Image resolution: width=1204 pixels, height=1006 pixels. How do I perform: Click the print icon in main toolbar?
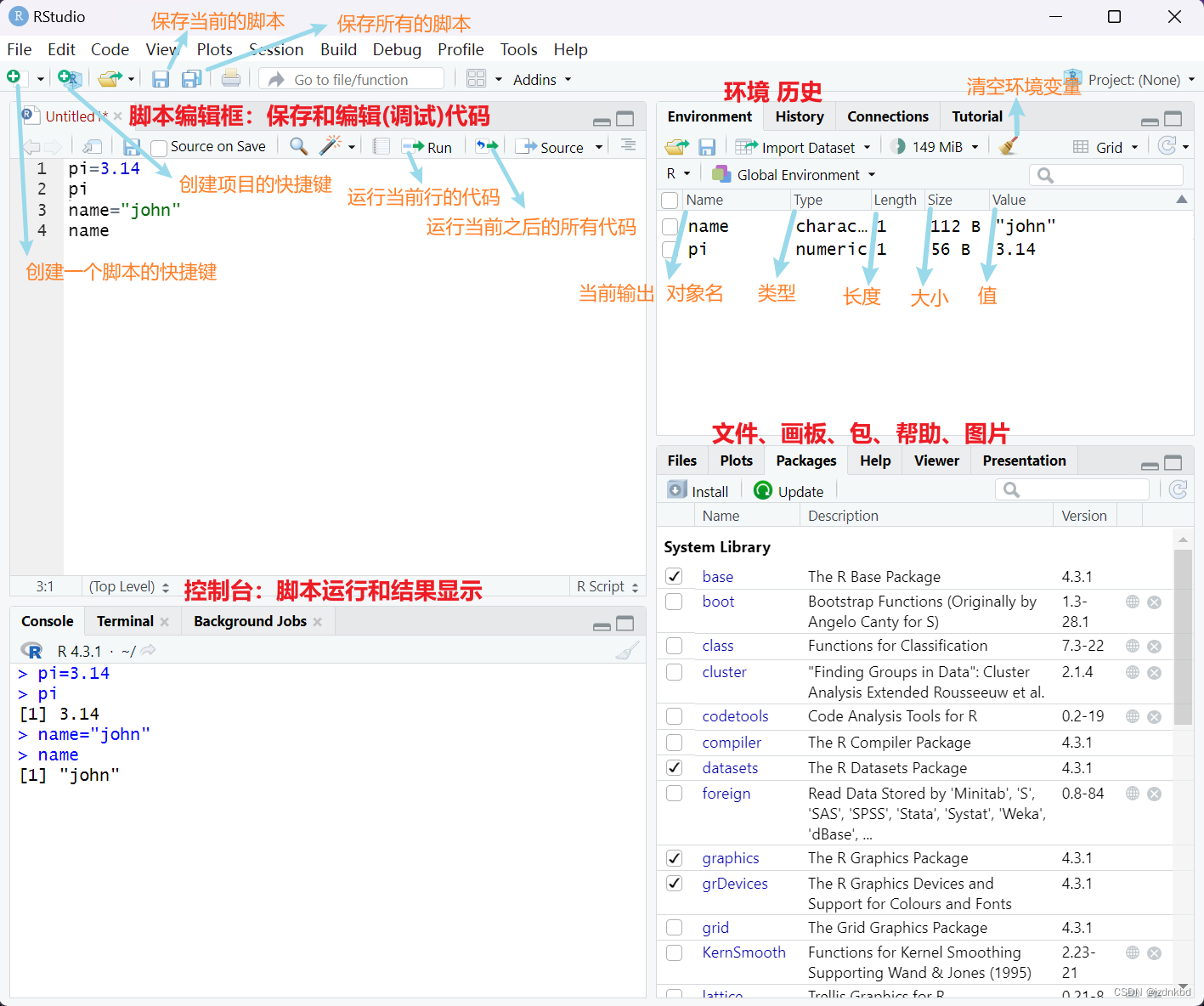tap(231, 79)
